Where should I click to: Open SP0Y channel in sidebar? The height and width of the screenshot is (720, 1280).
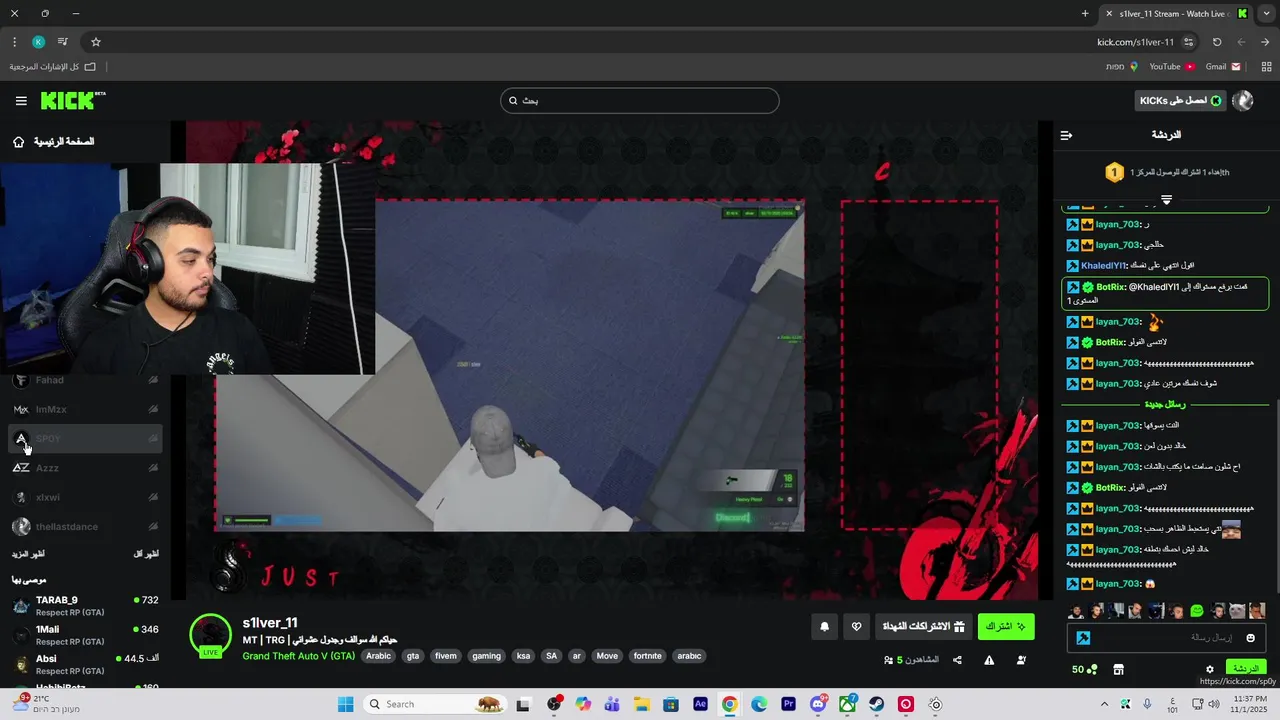click(x=84, y=438)
